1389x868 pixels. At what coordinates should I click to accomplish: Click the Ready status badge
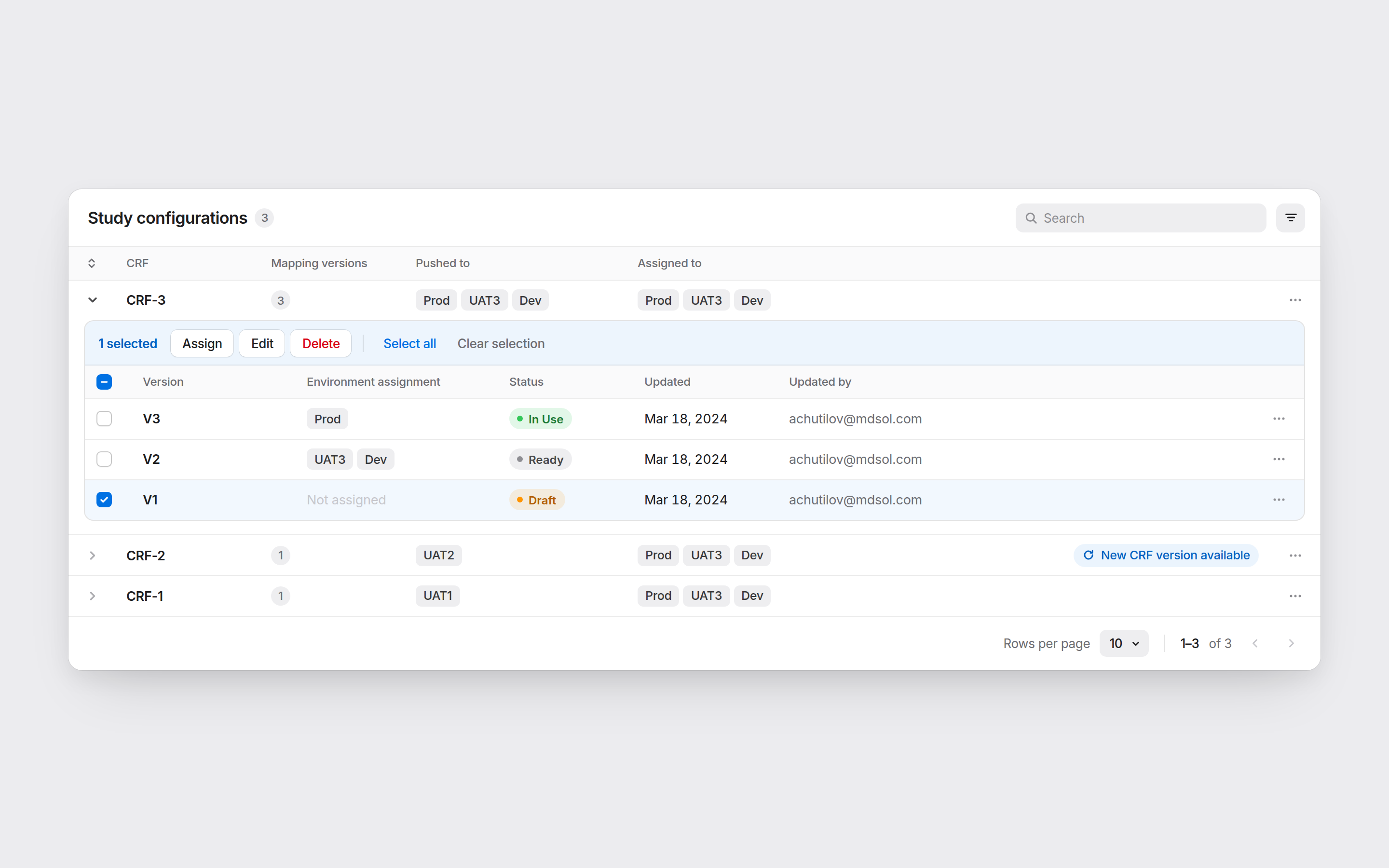tap(540, 460)
